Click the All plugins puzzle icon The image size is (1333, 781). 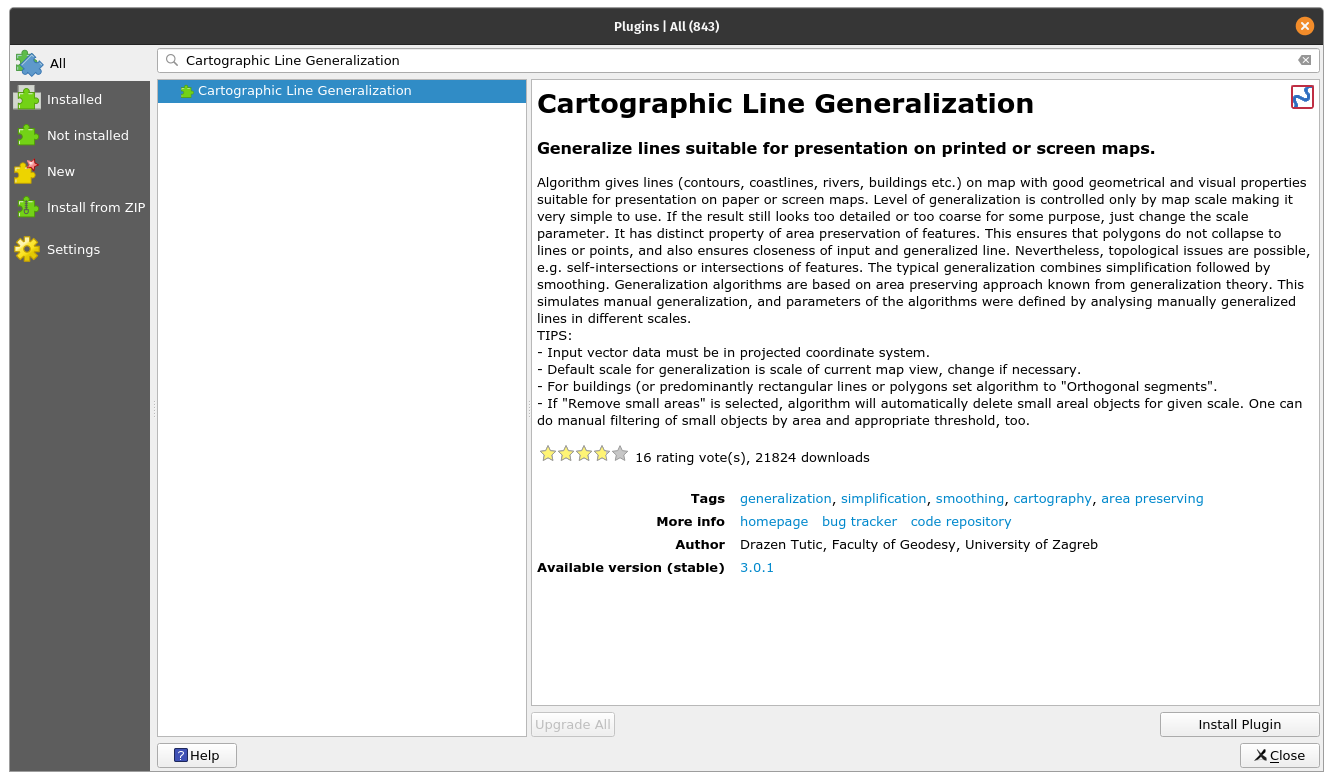pyautogui.click(x=28, y=63)
